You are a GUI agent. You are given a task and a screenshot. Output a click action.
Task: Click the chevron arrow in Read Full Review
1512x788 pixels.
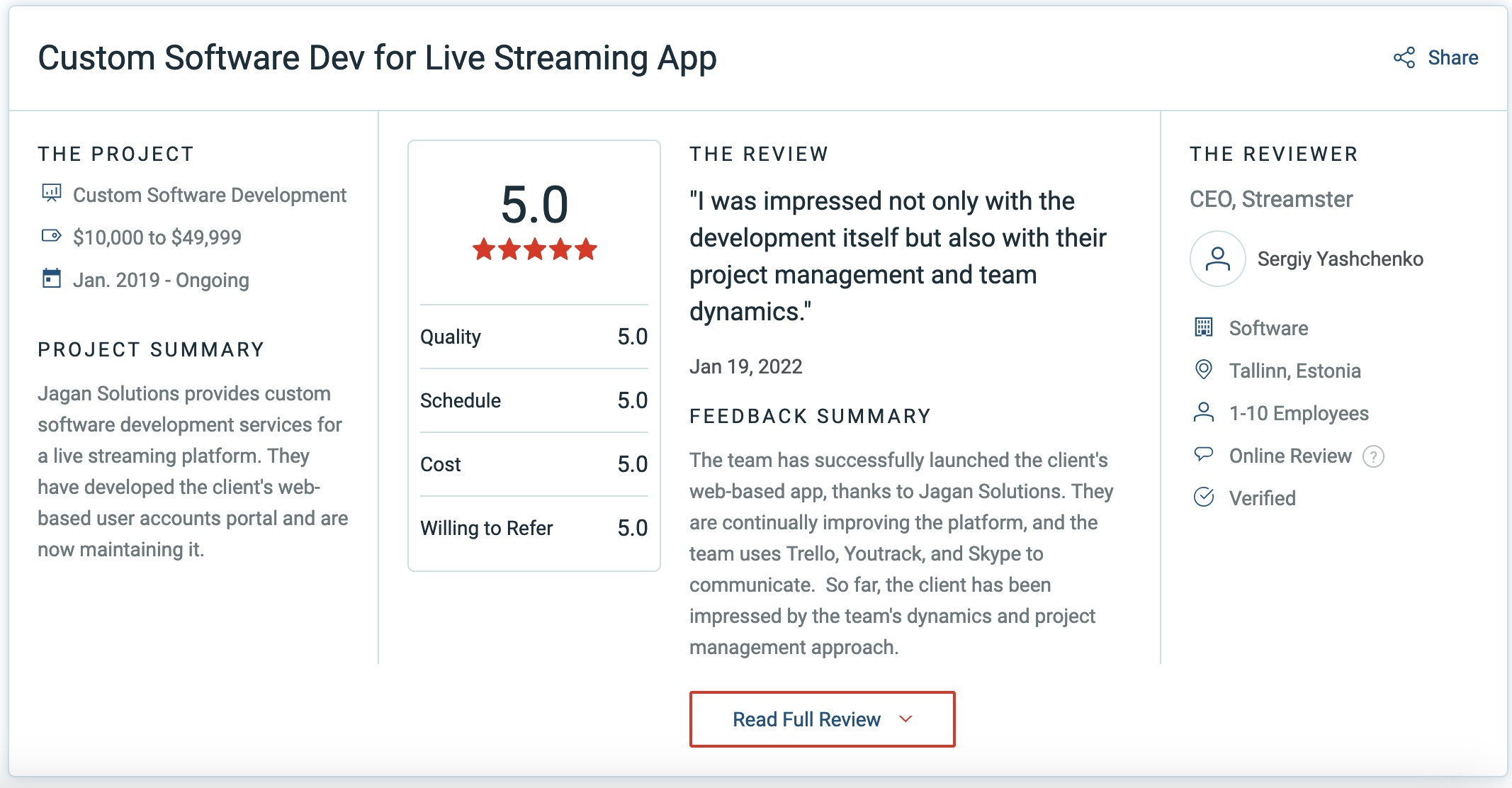905,719
